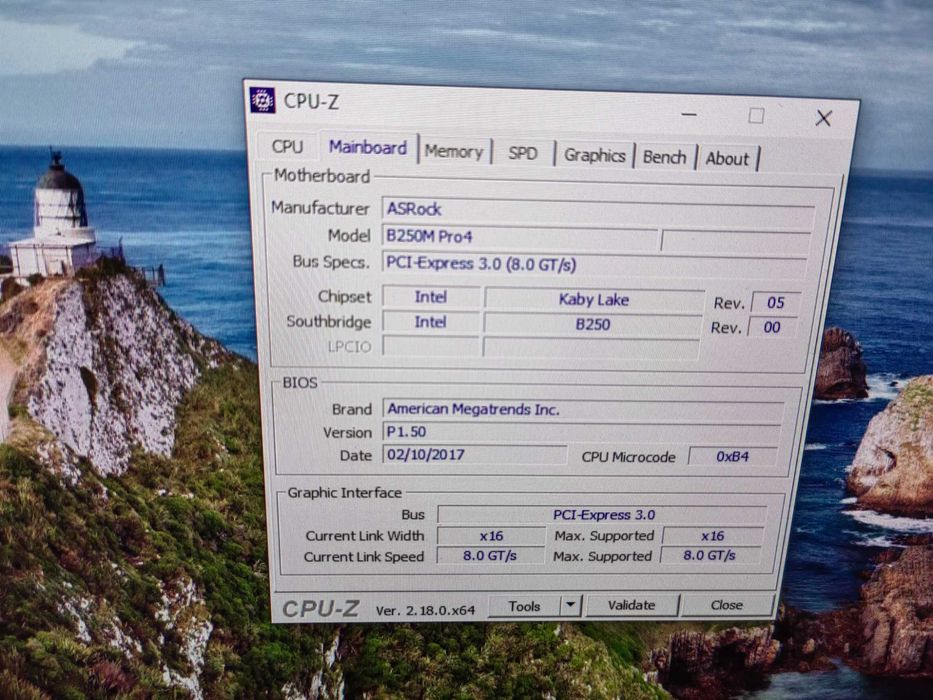Click the Max Supported link speed 8.0 GT/s

tap(710, 555)
